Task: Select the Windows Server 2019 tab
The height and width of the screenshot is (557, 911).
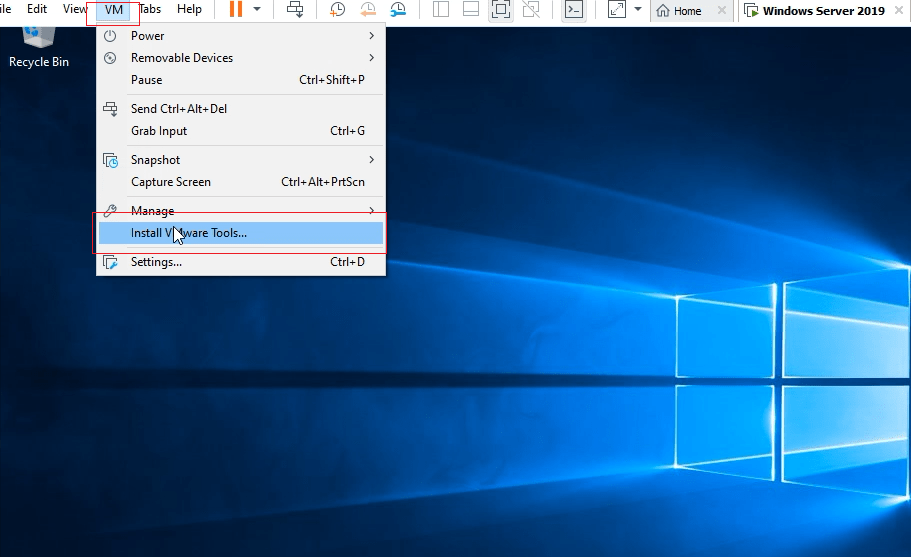Action: (x=824, y=10)
